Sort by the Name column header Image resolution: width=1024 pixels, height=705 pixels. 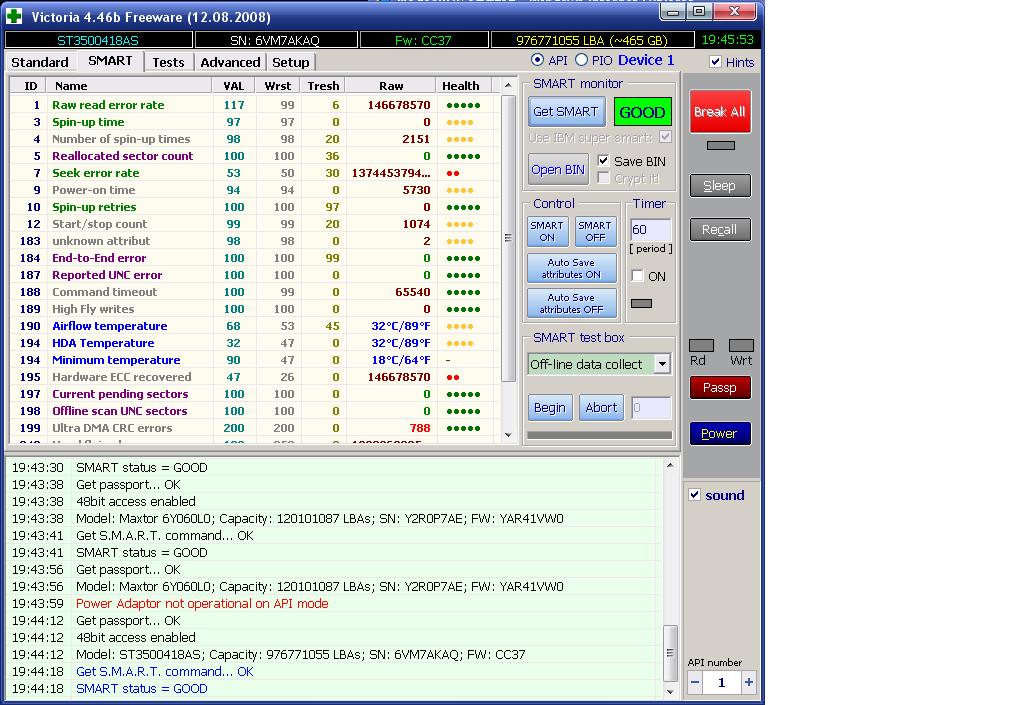(129, 86)
